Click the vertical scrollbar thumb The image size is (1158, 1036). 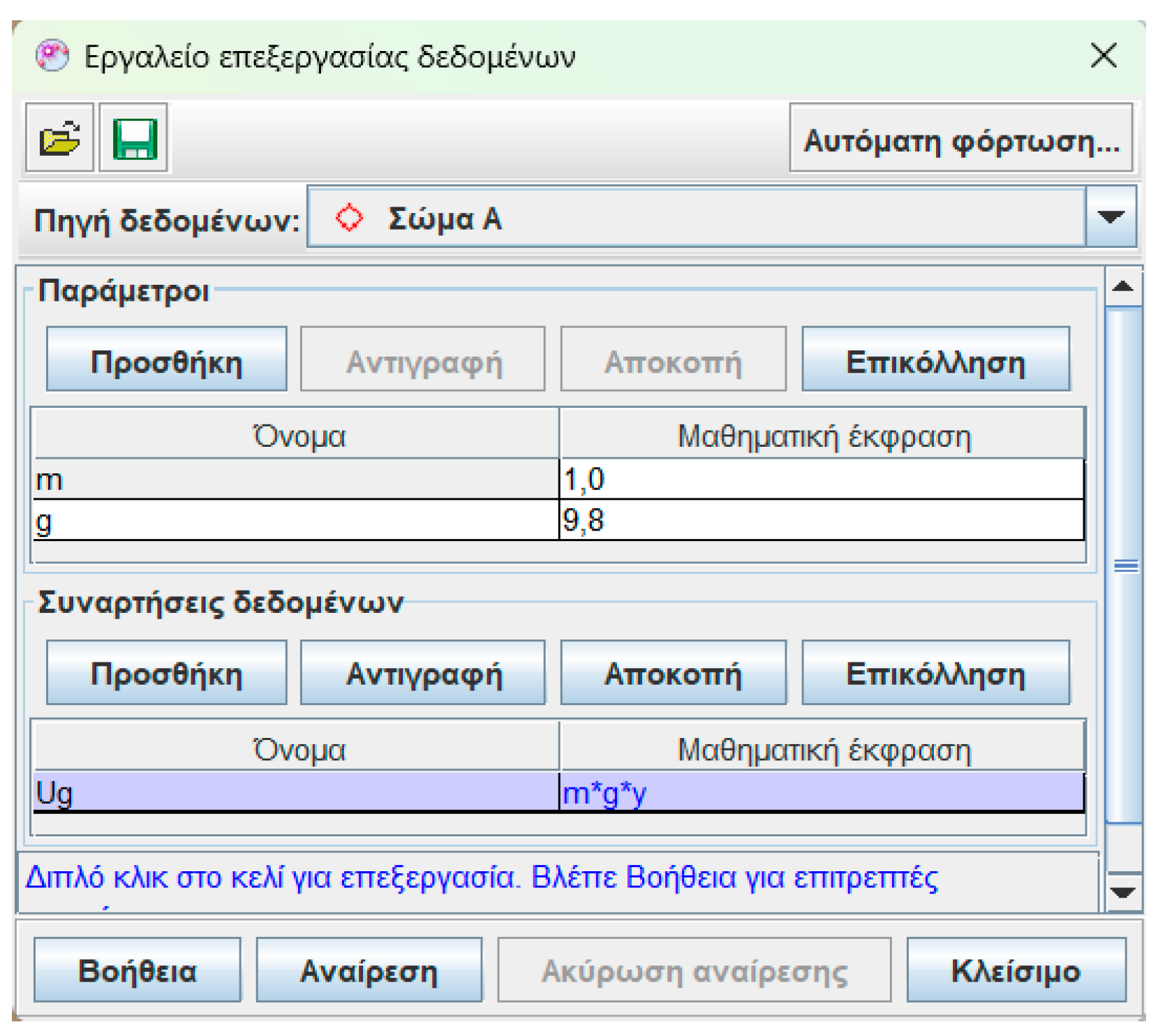(1124, 565)
